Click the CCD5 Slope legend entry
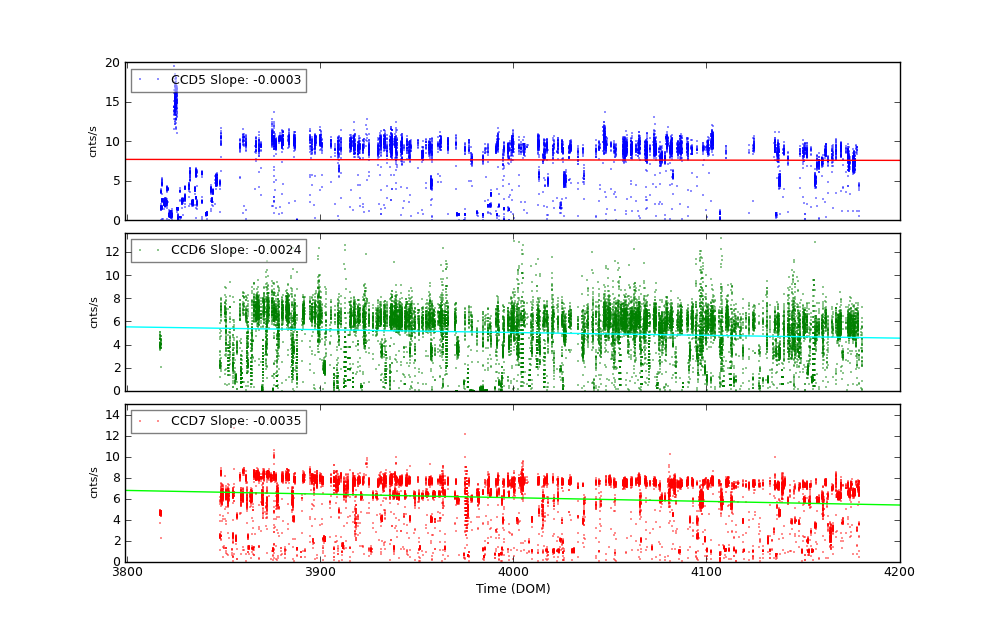This screenshot has width=1000, height=624. click(x=235, y=80)
